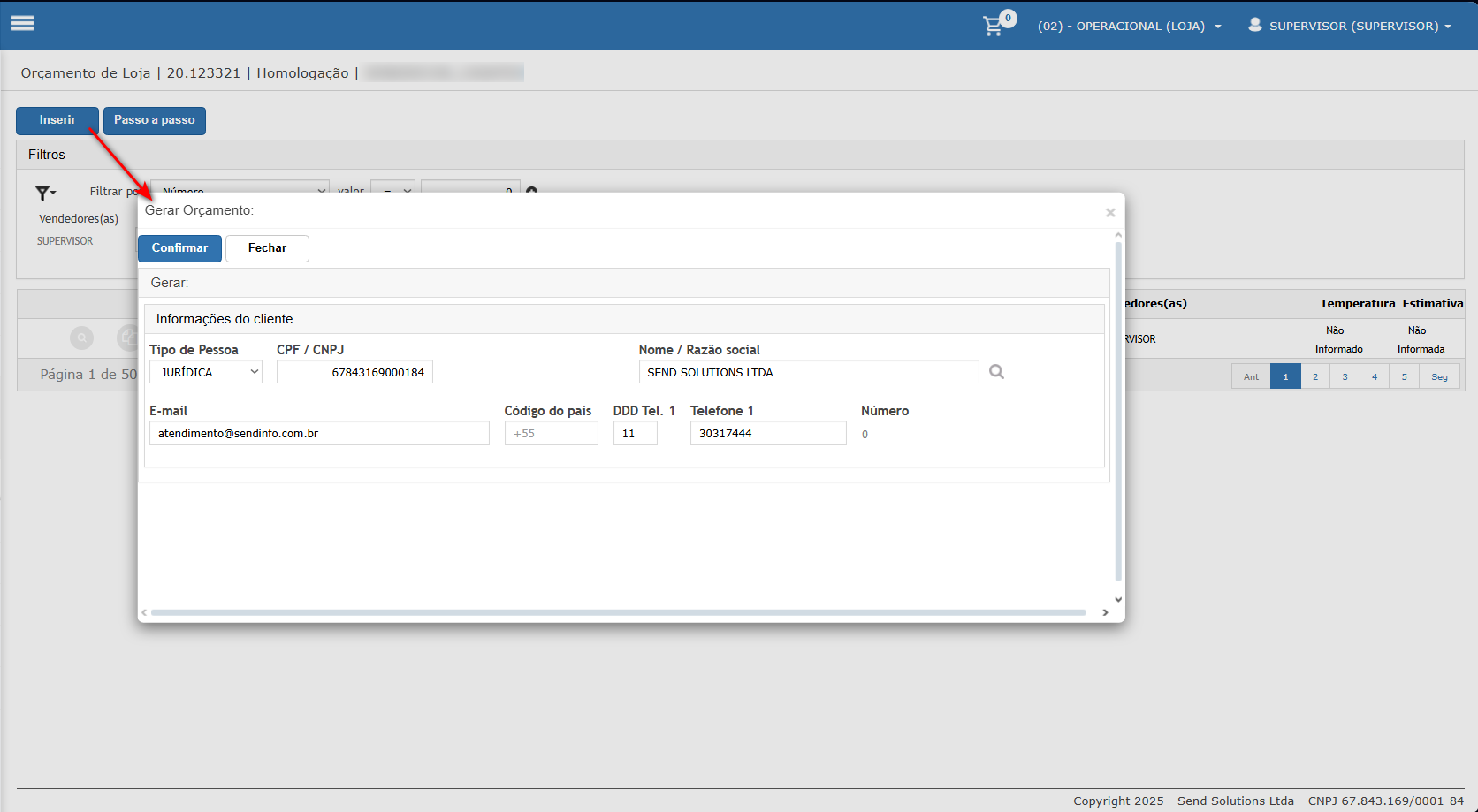Go to results page 3
This screenshot has width=1478, height=812.
tap(1345, 376)
